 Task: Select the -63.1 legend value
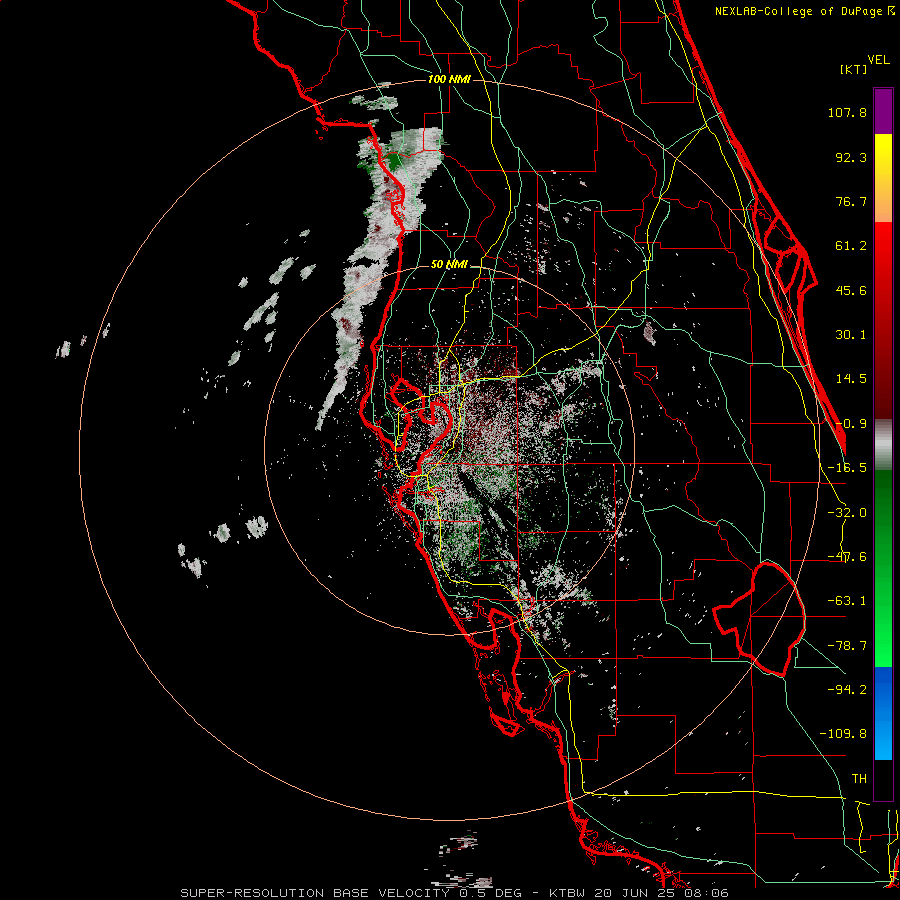pyautogui.click(x=847, y=601)
